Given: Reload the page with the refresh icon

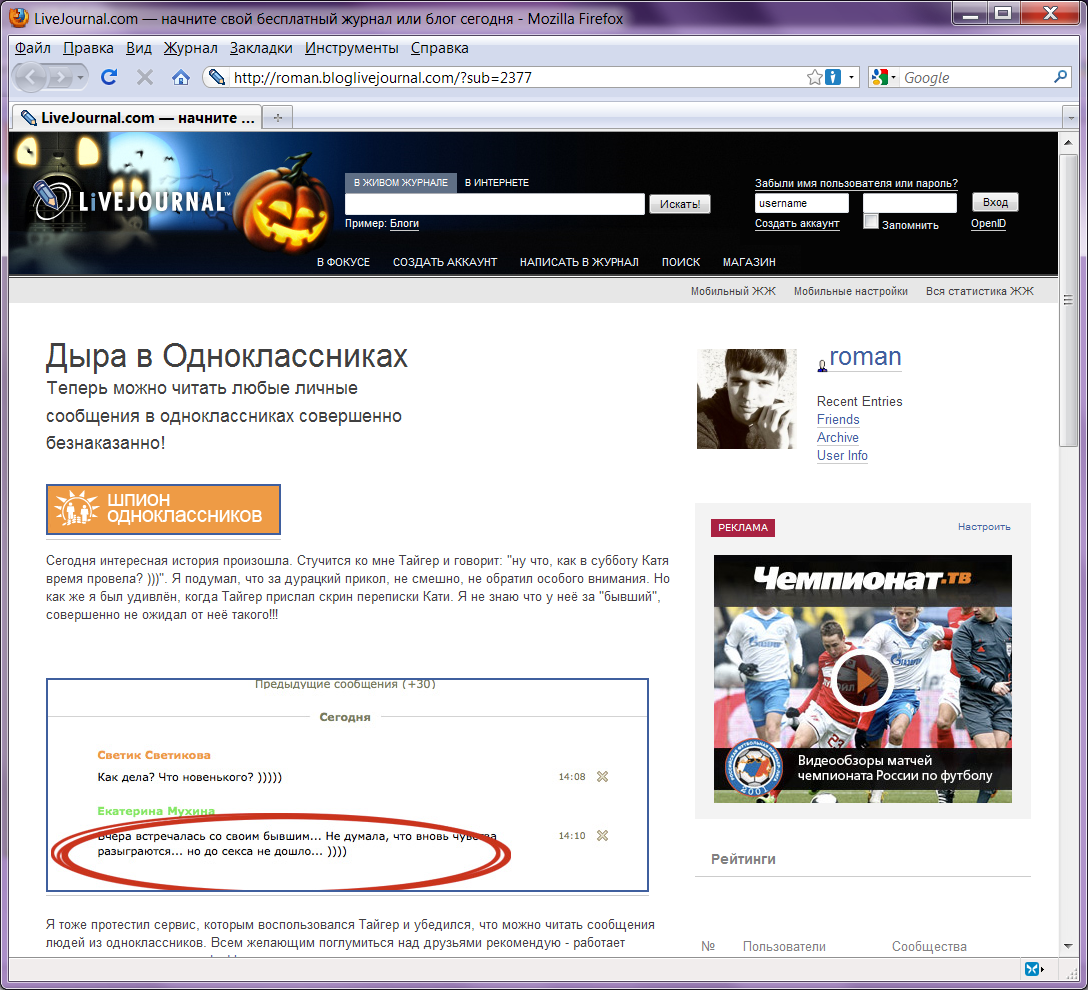Looking at the screenshot, I should 109,77.
